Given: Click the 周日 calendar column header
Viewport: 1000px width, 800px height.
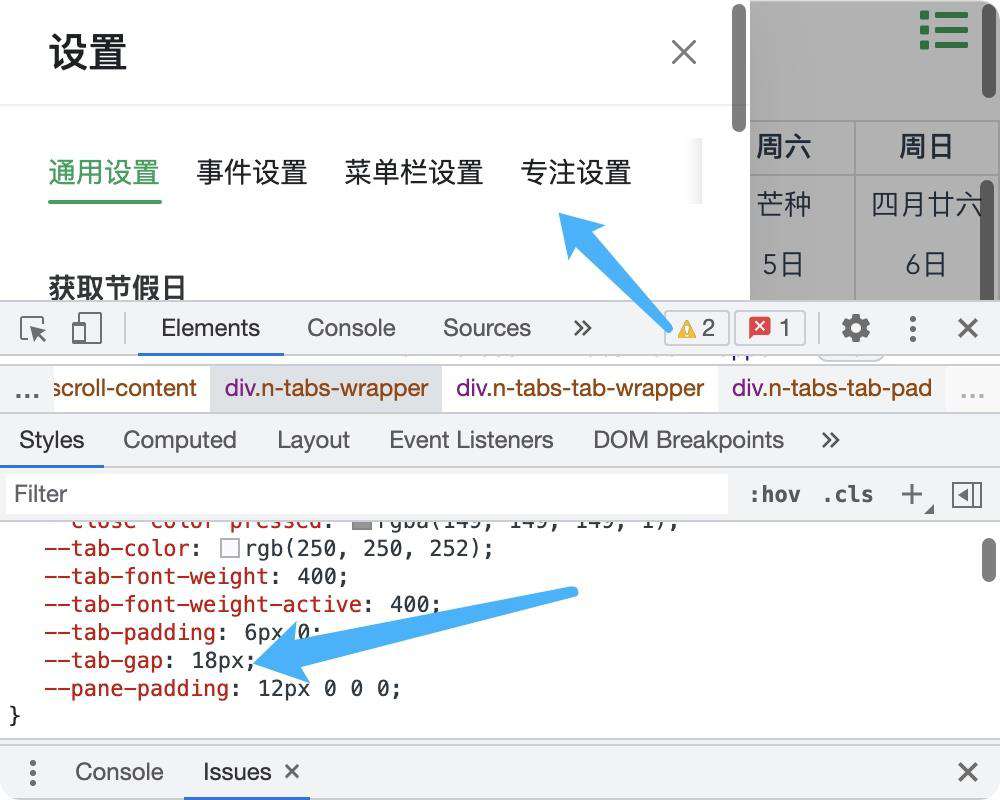Looking at the screenshot, I should pos(925,147).
